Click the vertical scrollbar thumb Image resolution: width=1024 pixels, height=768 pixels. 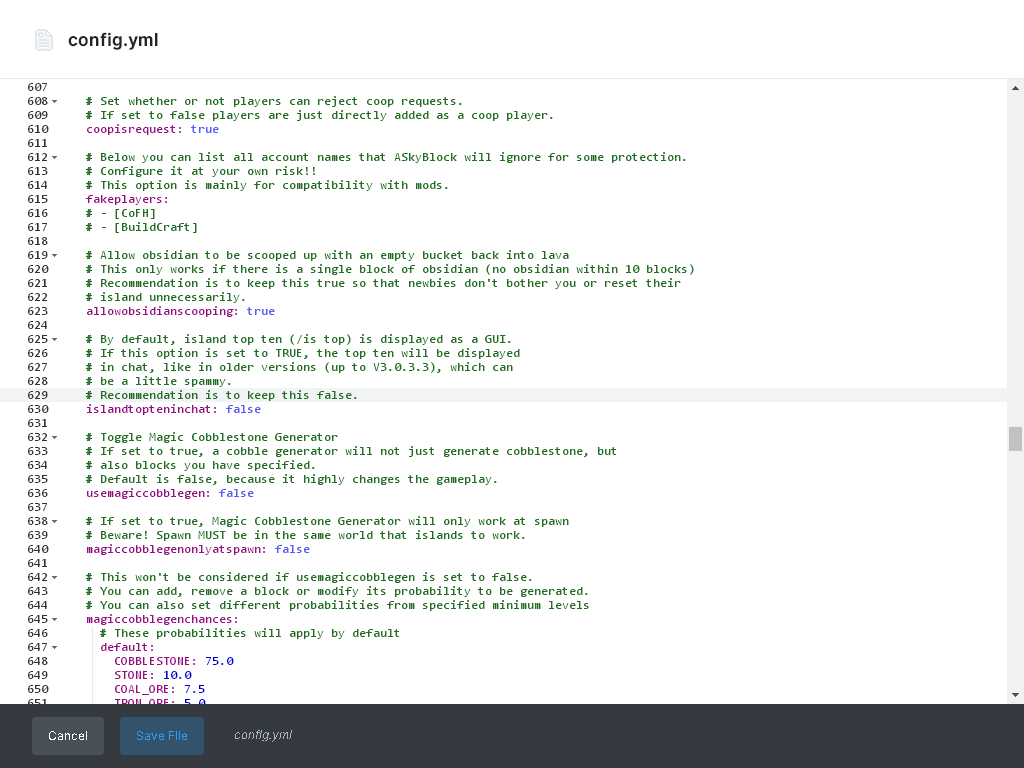pyautogui.click(x=1015, y=439)
